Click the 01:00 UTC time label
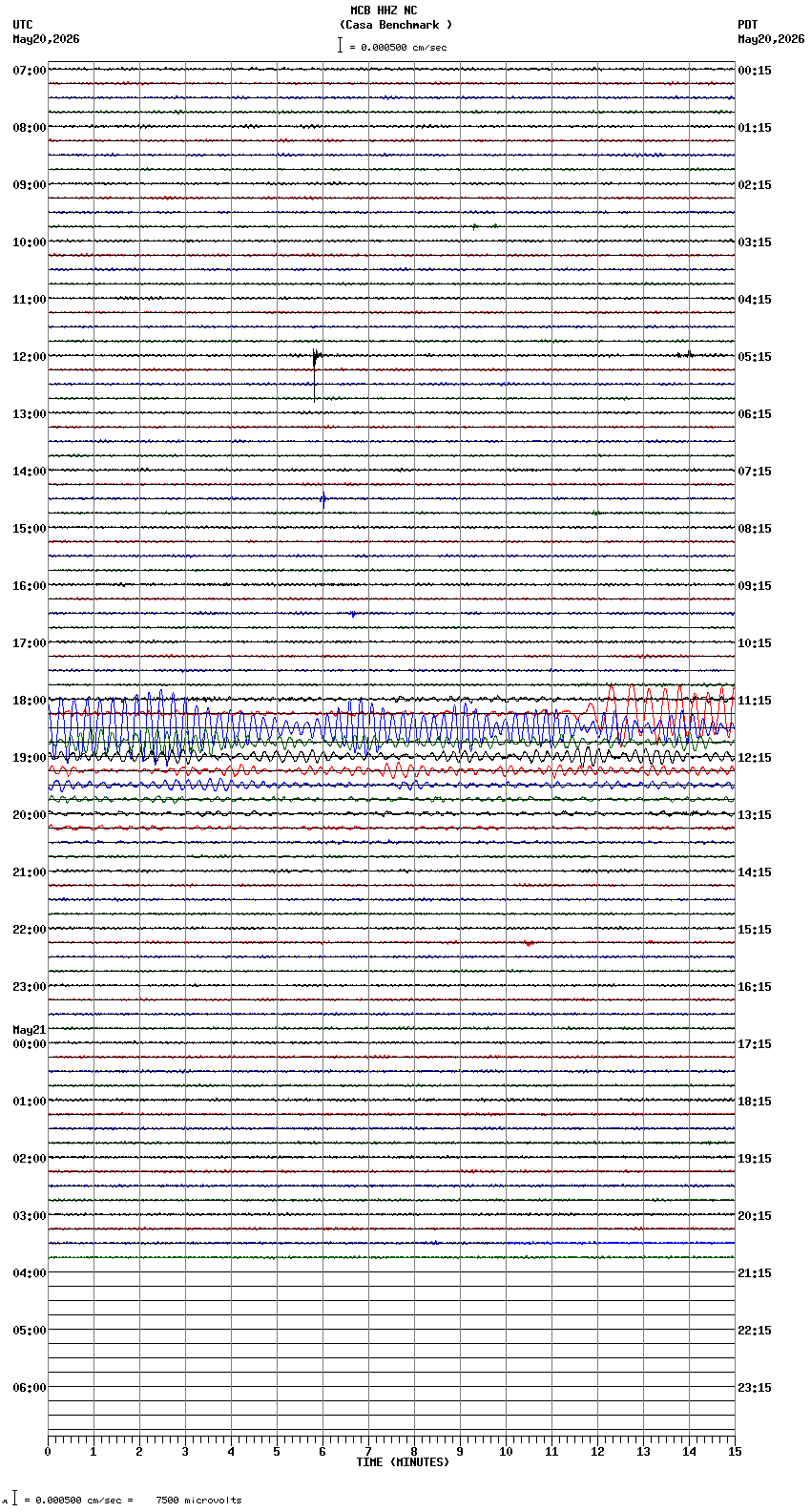Image resolution: width=811 pixels, height=1512 pixels. point(30,1102)
